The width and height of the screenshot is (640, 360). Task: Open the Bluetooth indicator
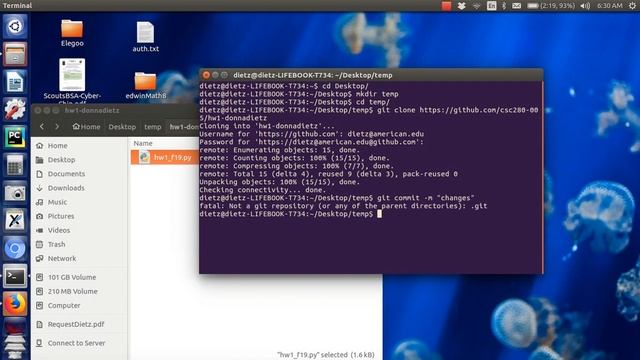(504, 6)
